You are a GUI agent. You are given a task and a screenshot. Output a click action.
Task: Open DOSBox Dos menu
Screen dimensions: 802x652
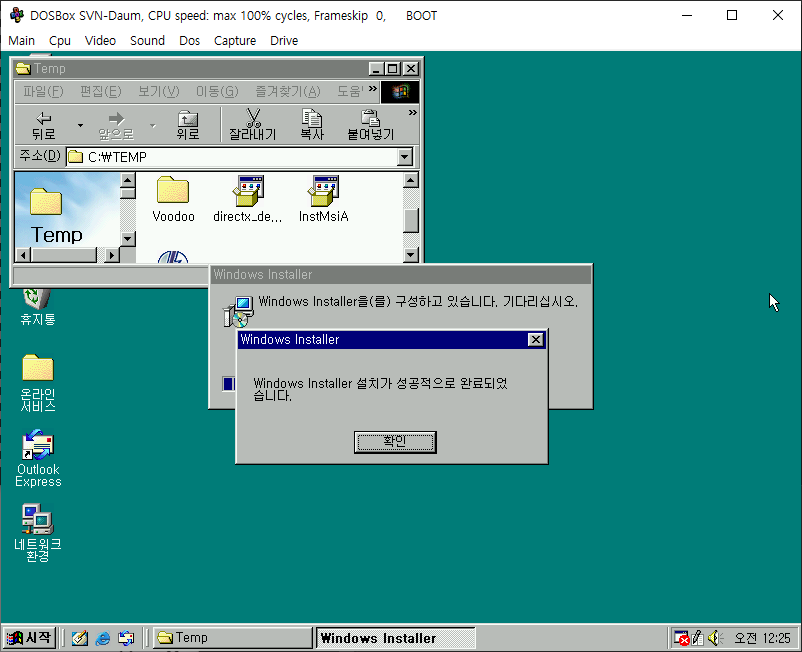[189, 40]
